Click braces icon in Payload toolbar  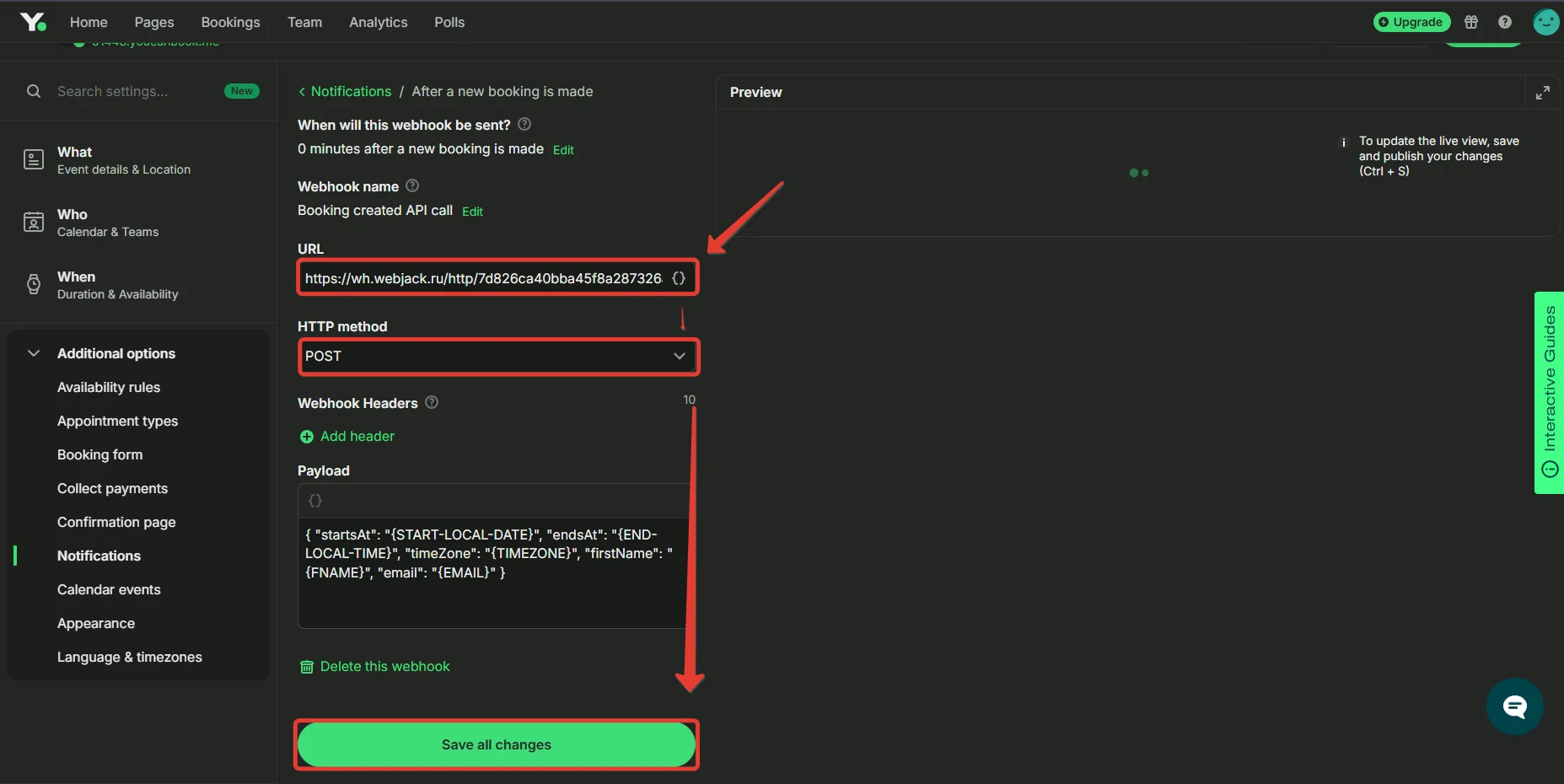click(x=315, y=501)
